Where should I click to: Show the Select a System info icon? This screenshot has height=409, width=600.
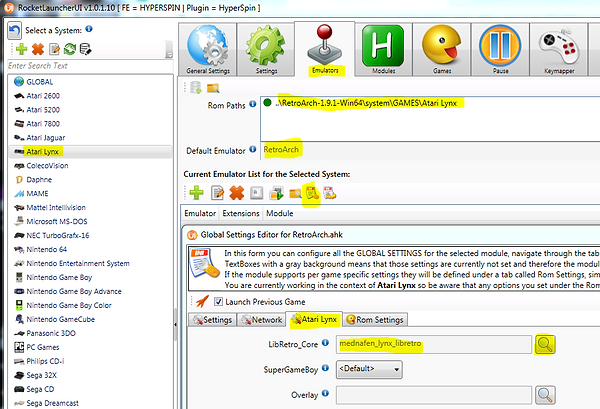(89, 29)
